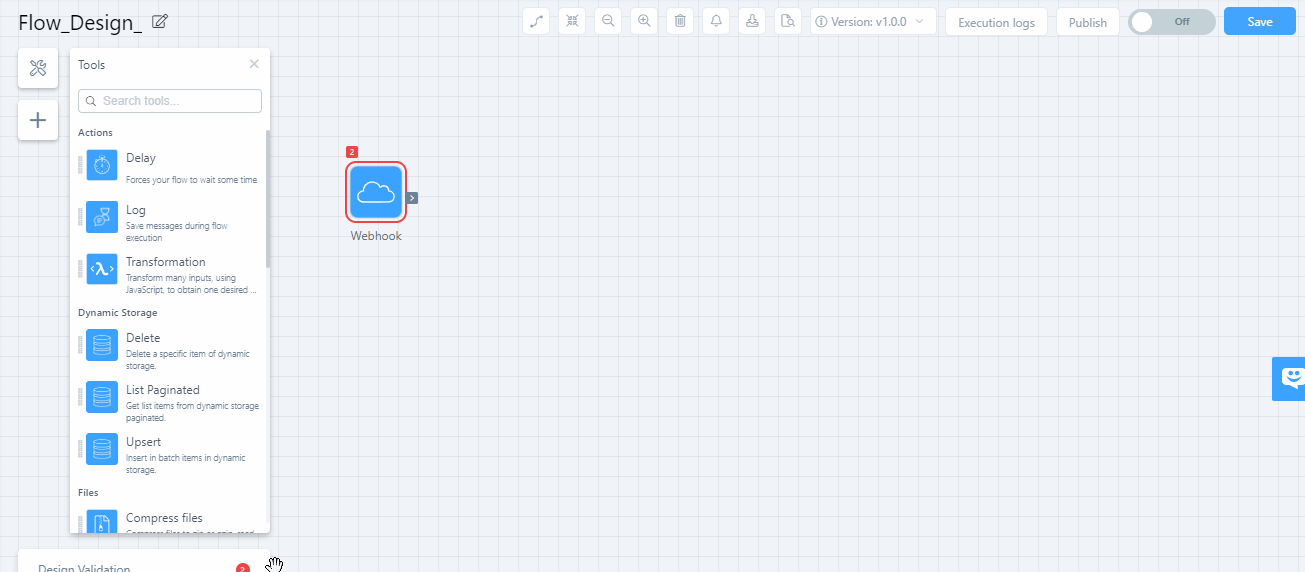Click the Tools panel scrollbar
This screenshot has width=1305, height=572.
tap(267, 198)
